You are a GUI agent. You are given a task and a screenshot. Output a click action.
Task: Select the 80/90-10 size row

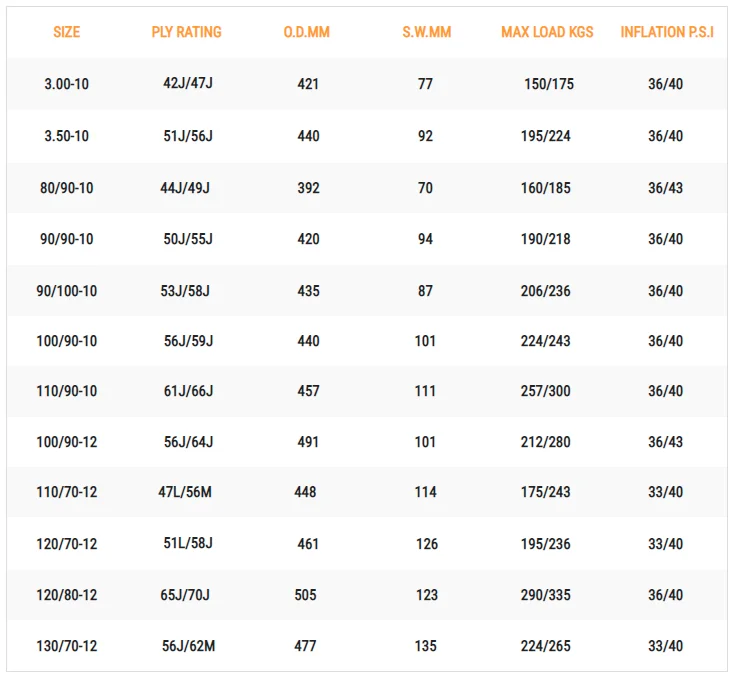coord(66,188)
